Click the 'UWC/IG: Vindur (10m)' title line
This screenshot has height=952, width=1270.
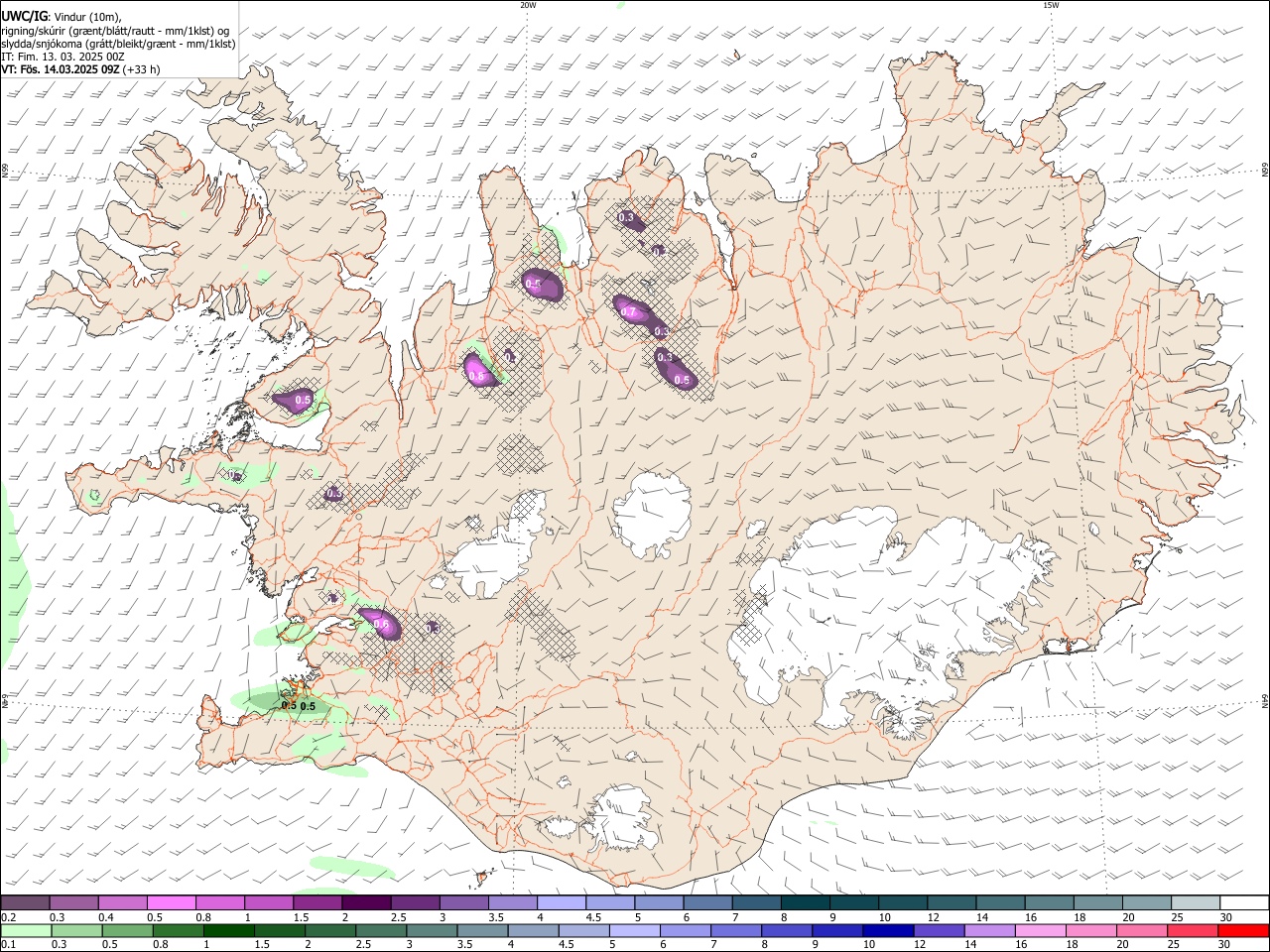coord(62,16)
